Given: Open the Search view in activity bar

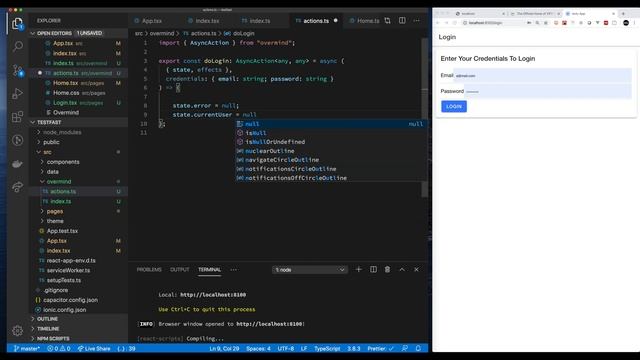Looking at the screenshot, I should (18, 46).
